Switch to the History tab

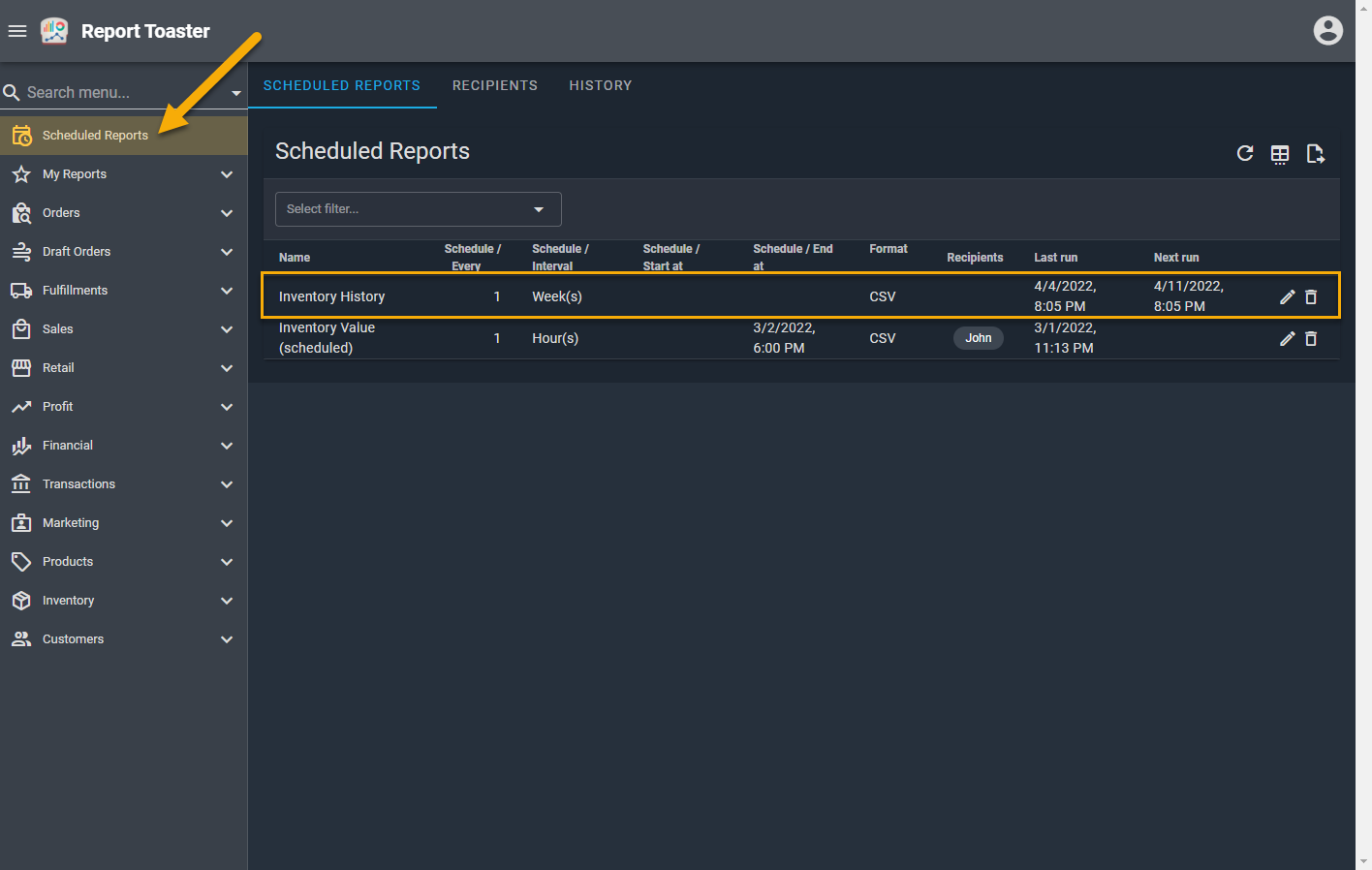click(x=600, y=85)
